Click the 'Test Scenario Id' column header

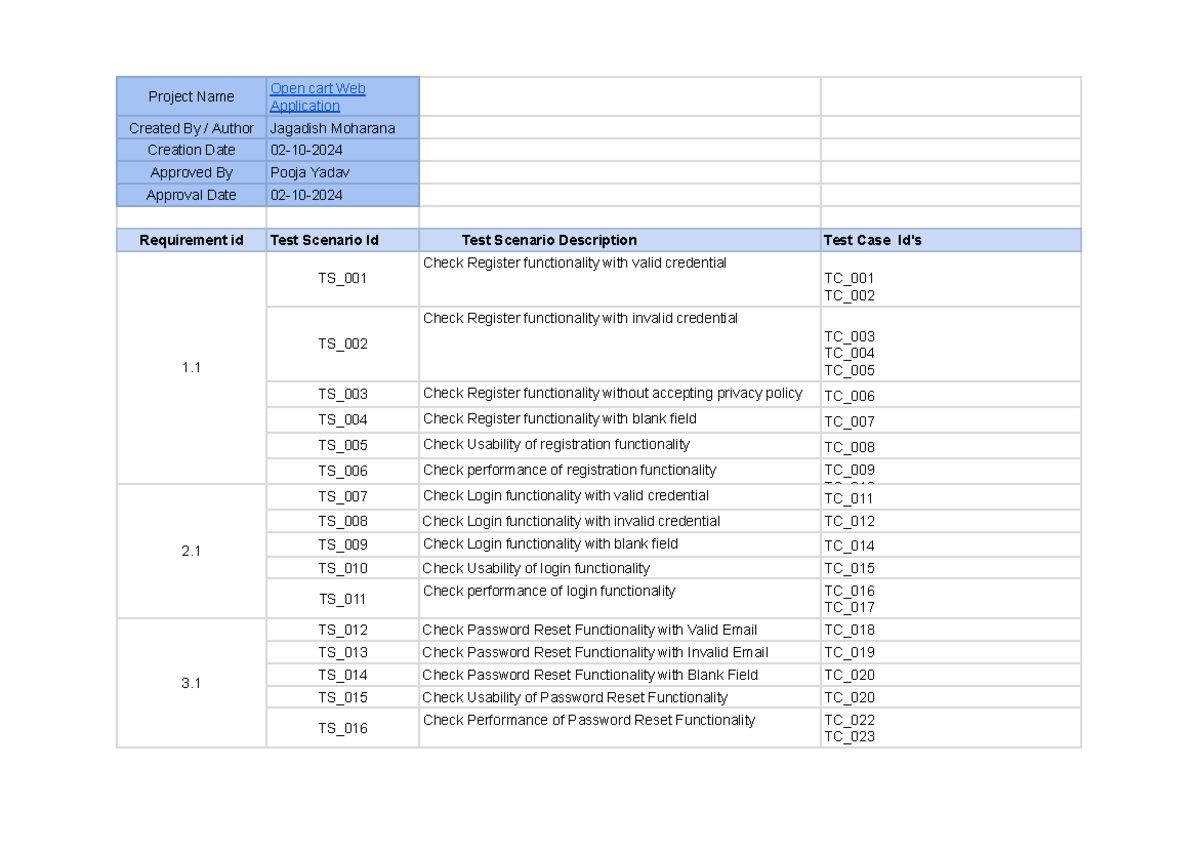click(x=342, y=240)
